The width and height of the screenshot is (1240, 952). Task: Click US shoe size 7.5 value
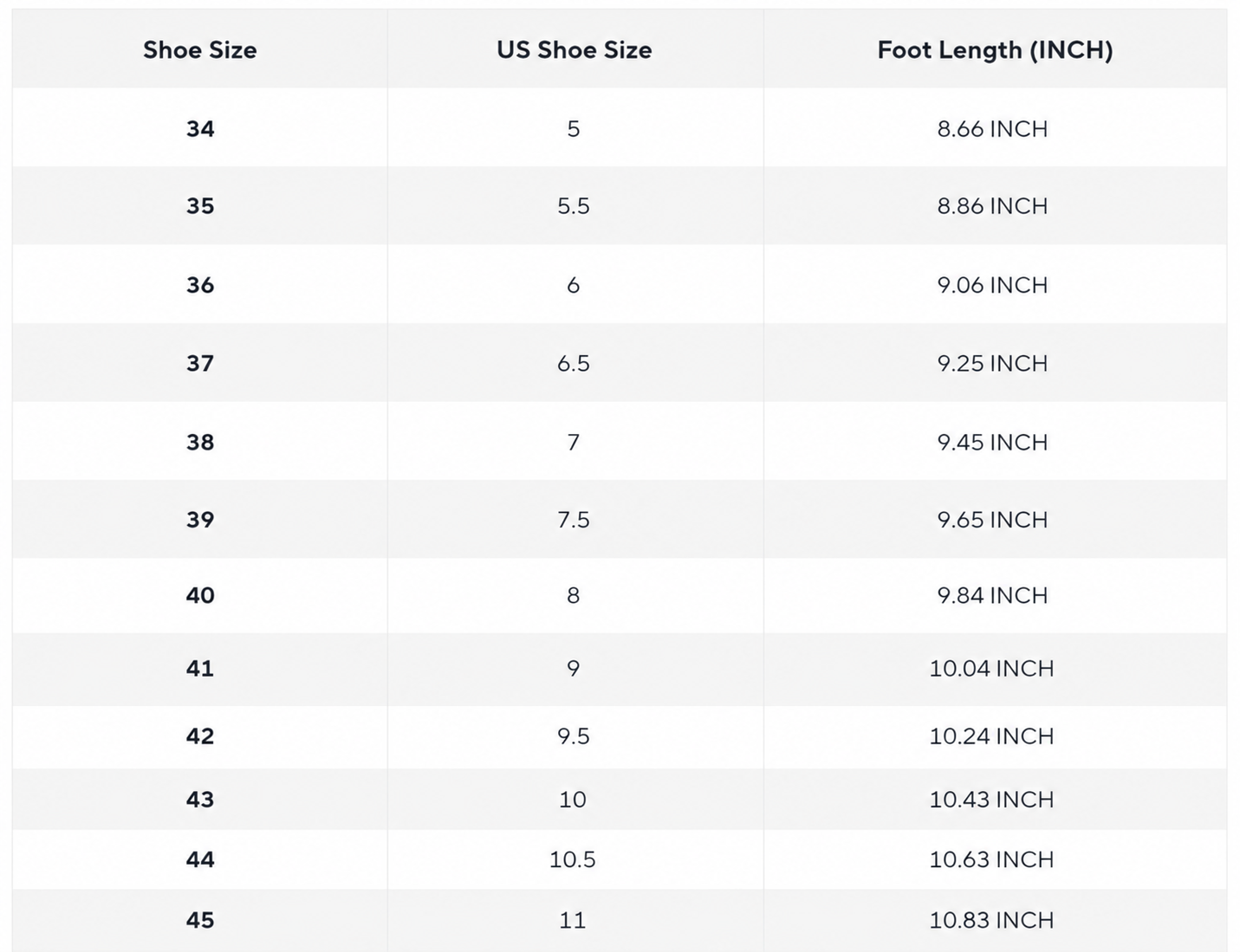[x=574, y=520]
